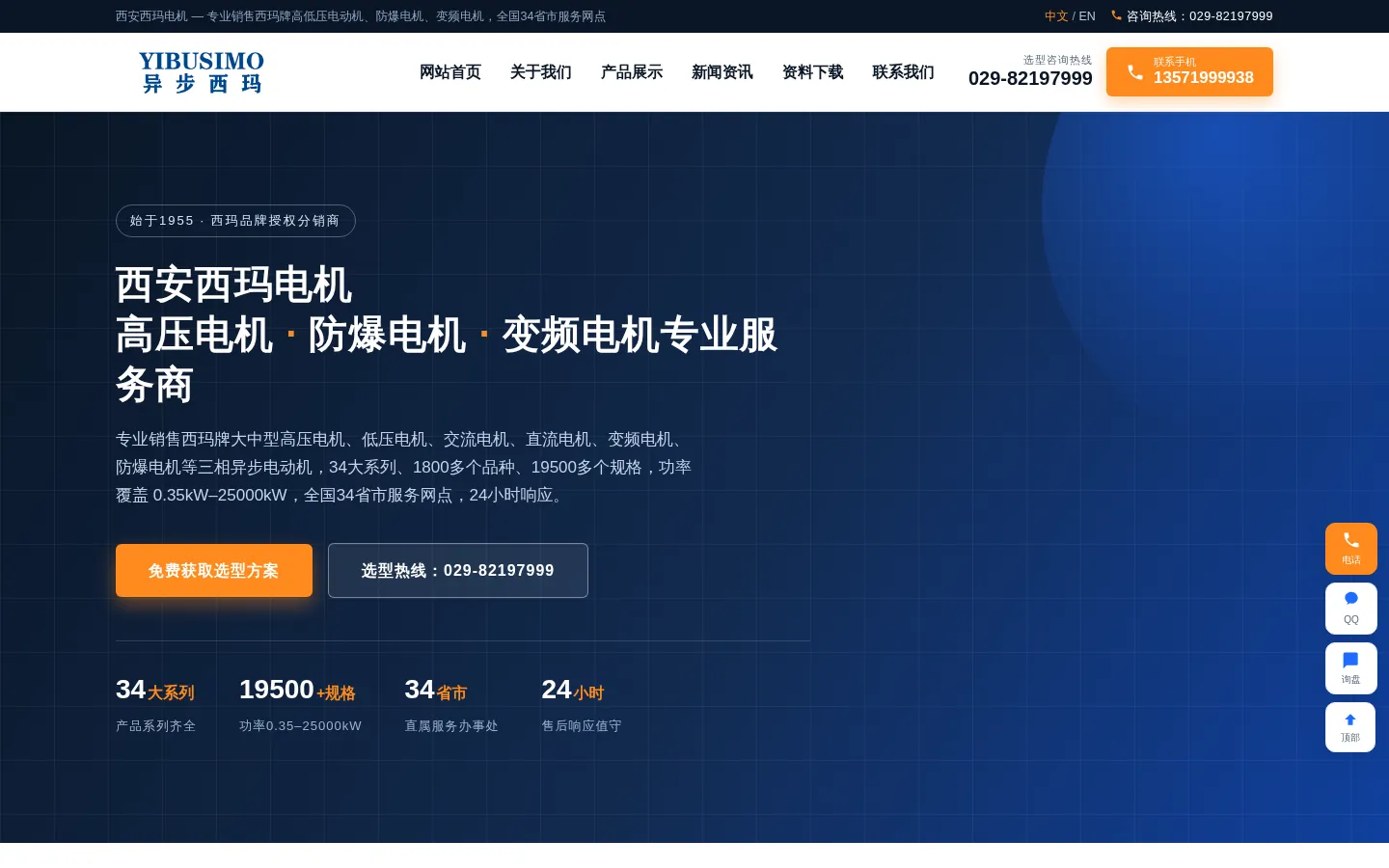Click the 19500+规格 statistic
The height and width of the screenshot is (868, 1389).
297,691
